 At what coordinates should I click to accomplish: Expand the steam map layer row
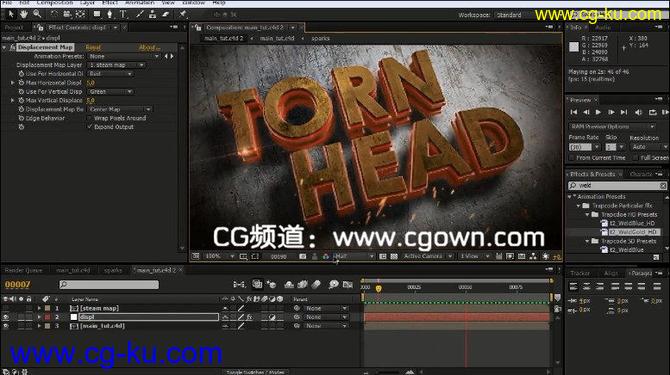39,308
